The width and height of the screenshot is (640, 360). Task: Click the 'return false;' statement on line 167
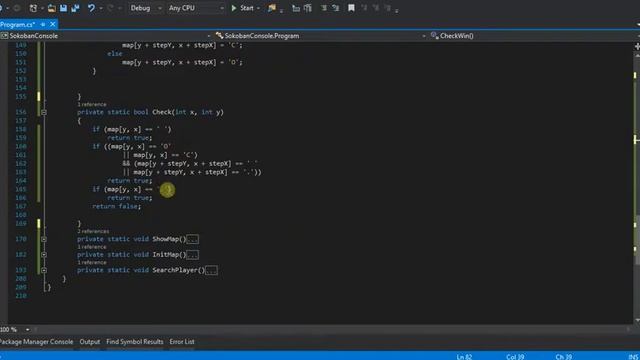point(117,207)
